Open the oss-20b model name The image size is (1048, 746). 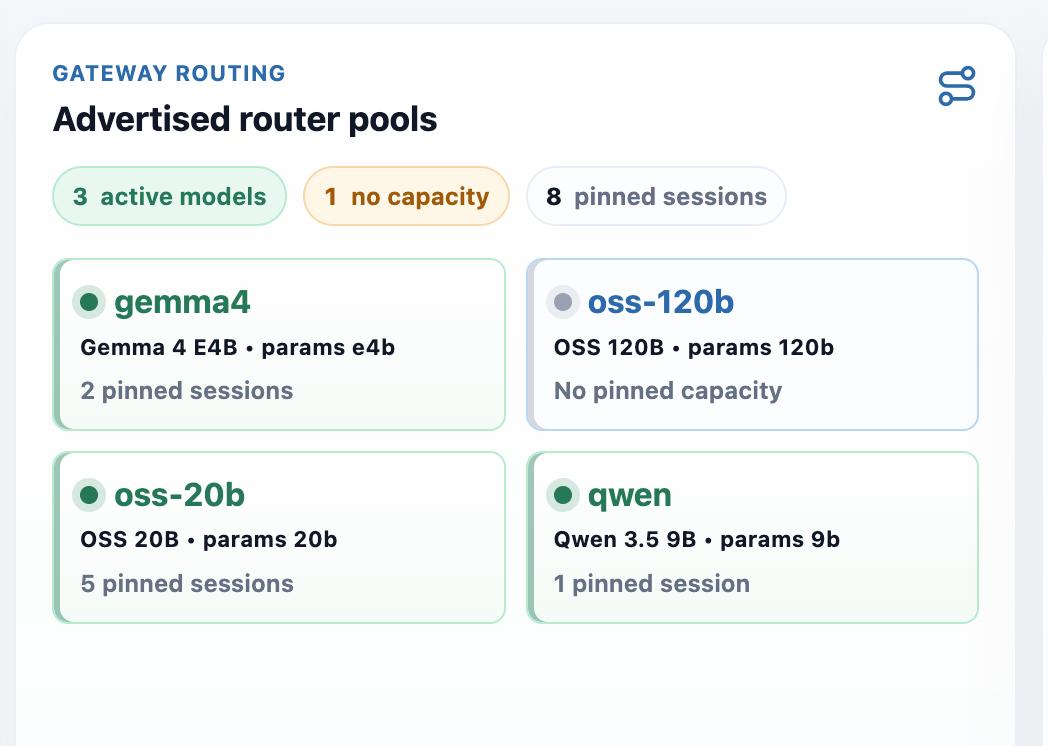[x=179, y=495]
